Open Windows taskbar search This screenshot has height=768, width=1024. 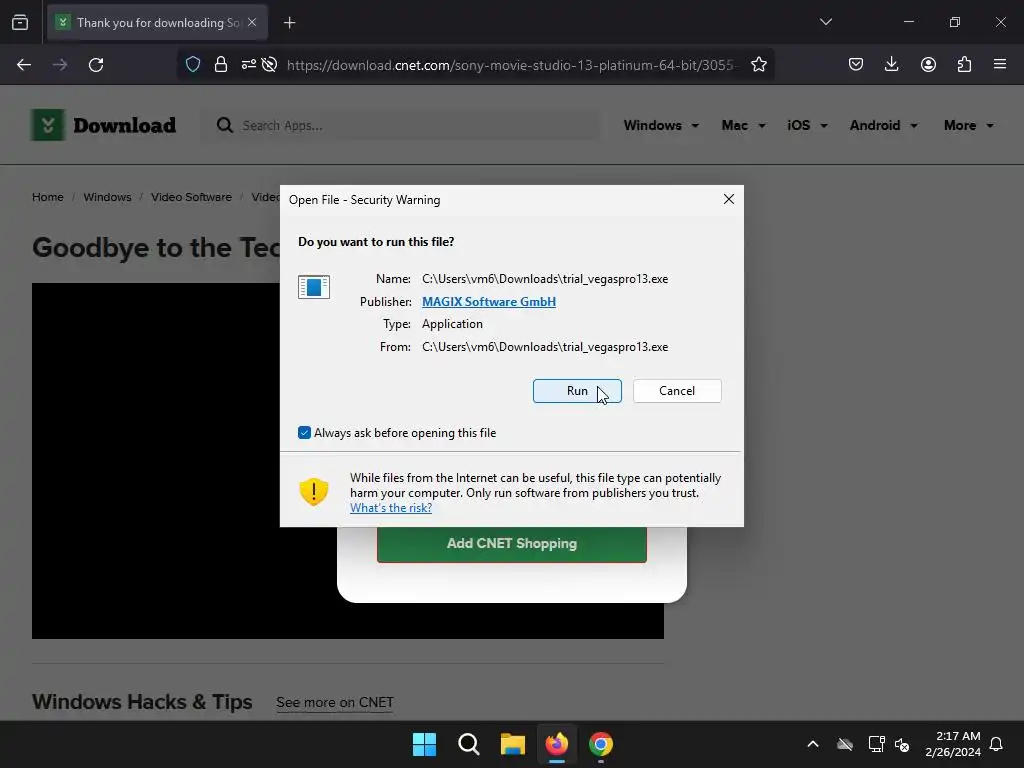468,744
